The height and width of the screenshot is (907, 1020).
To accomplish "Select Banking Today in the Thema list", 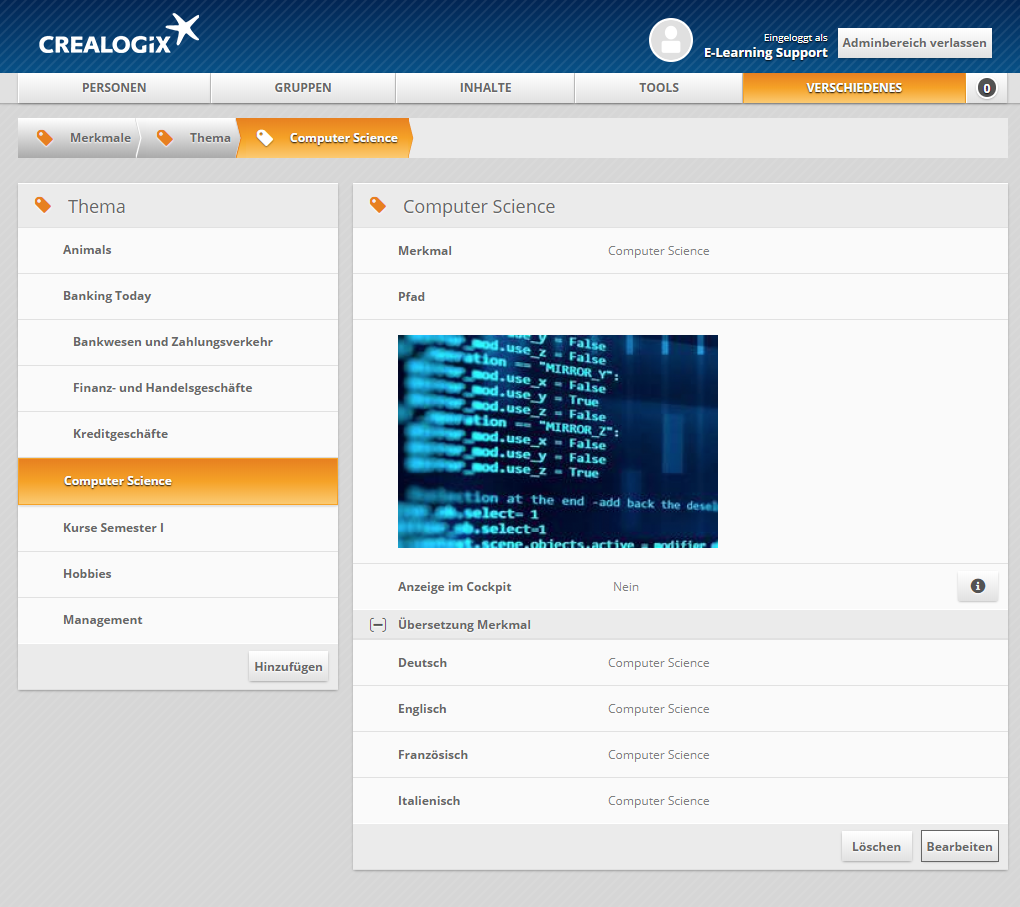I will pos(107,296).
